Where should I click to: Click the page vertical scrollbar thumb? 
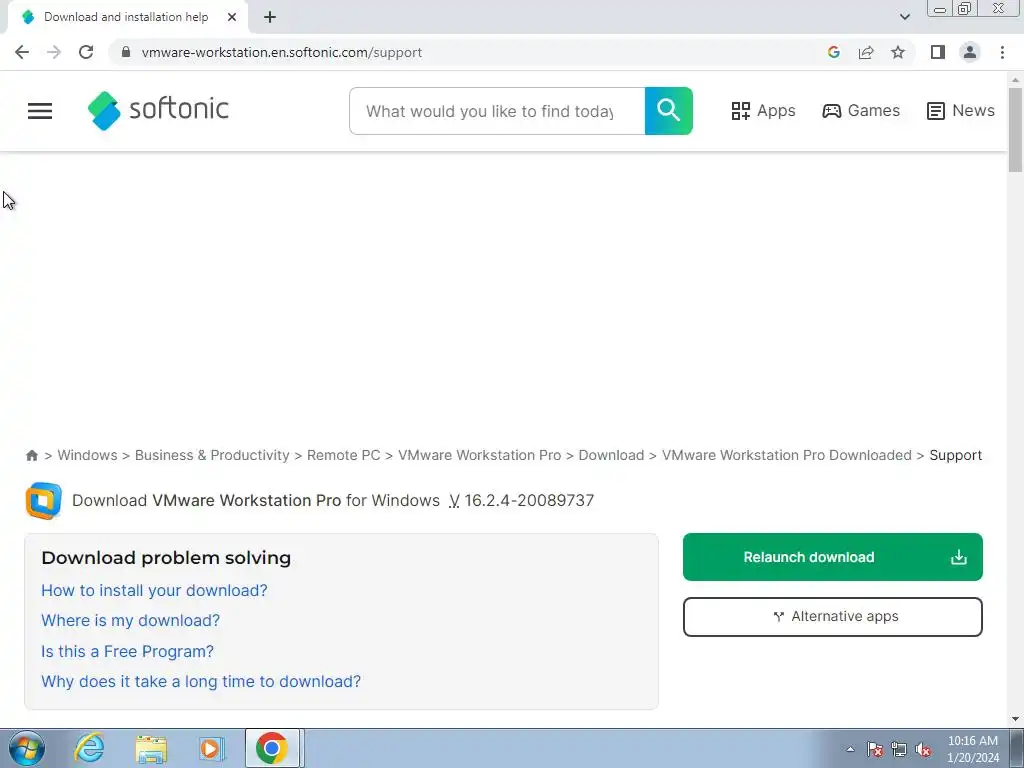coord(1015,129)
